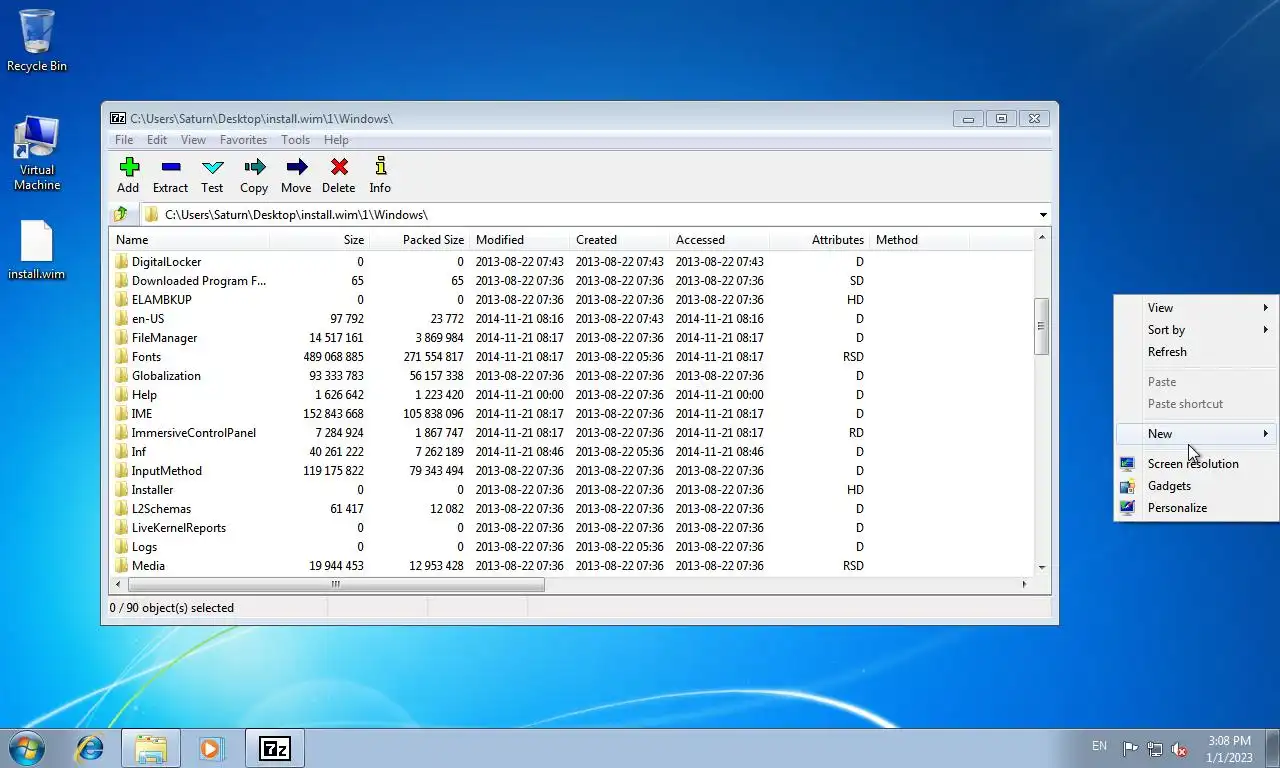Choose Refresh from the context menu
This screenshot has width=1280, height=768.
coord(1196,352)
